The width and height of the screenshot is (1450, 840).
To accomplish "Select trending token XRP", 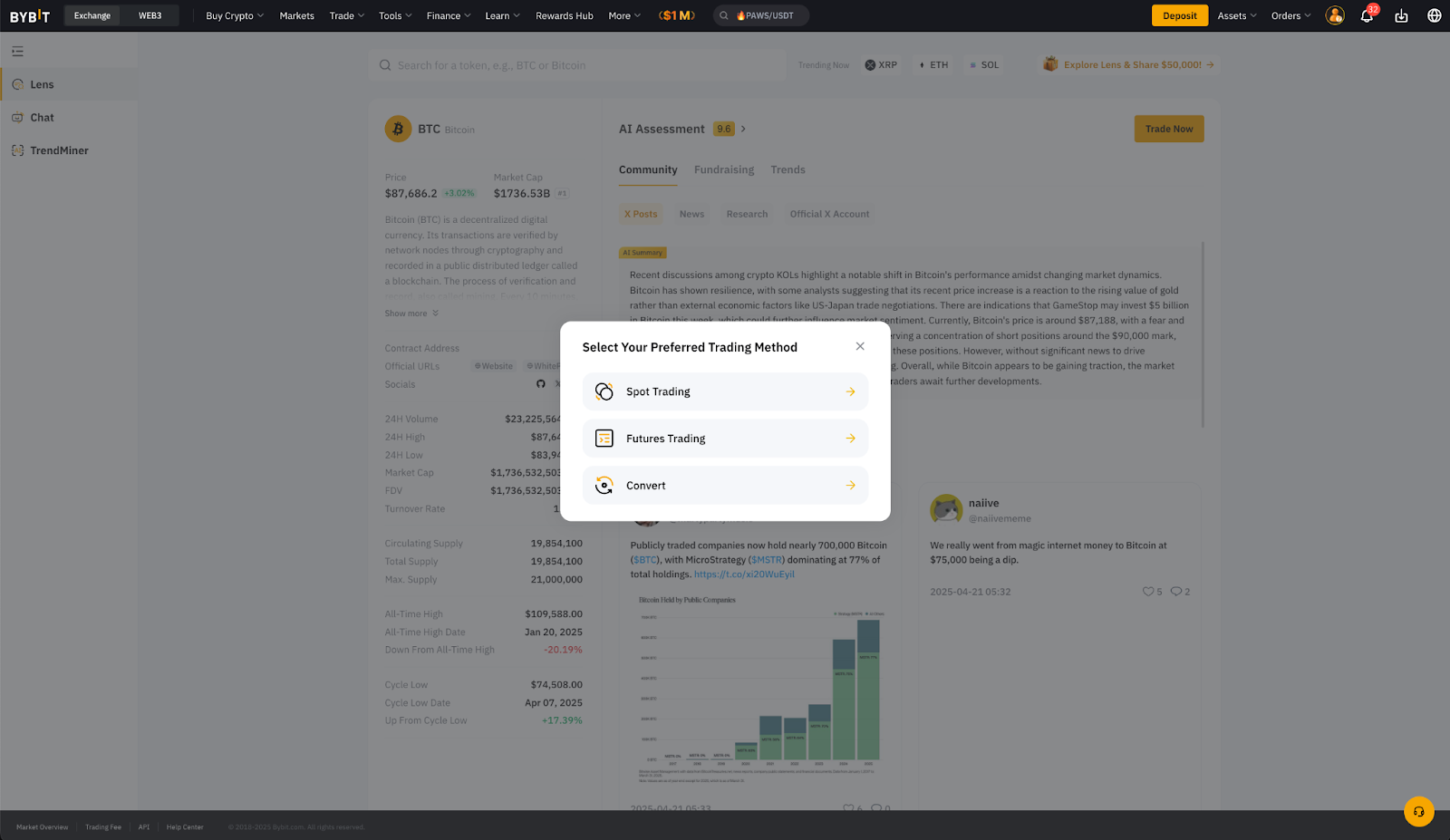I will click(x=881, y=65).
